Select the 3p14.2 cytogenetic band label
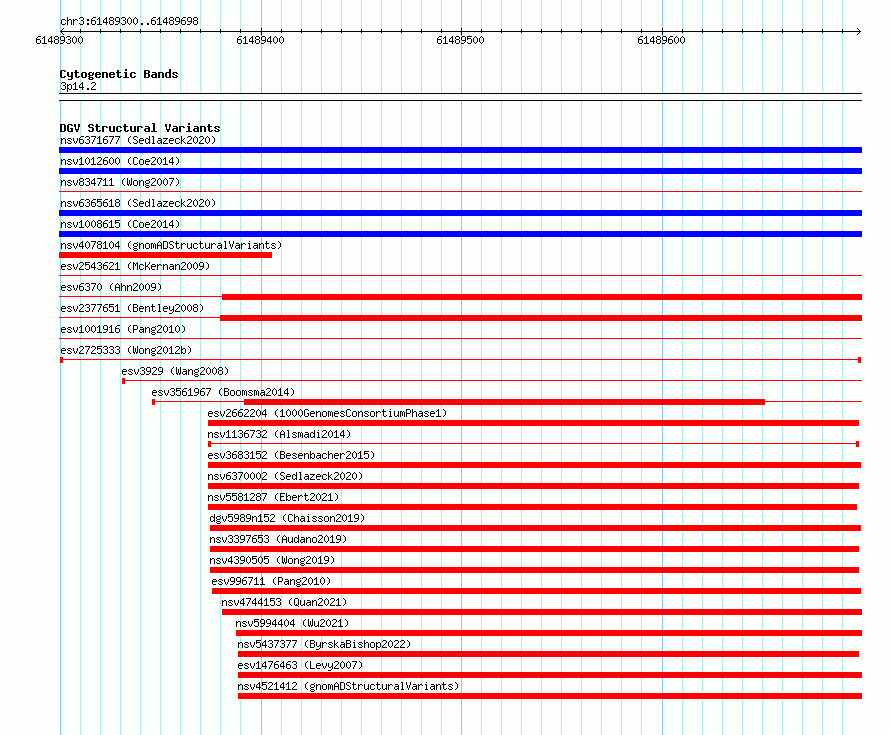This screenshot has height=735, width=890. pyautogui.click(x=78, y=86)
